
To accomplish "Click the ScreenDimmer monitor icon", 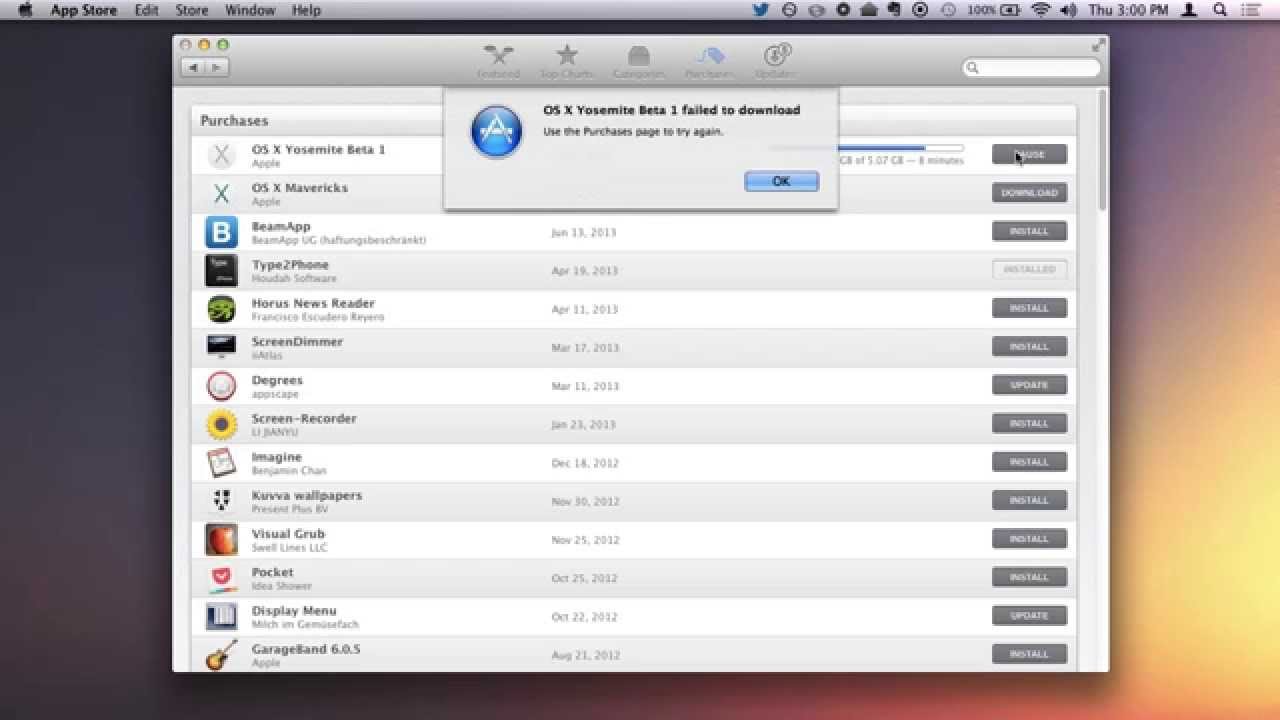I will click(221, 347).
